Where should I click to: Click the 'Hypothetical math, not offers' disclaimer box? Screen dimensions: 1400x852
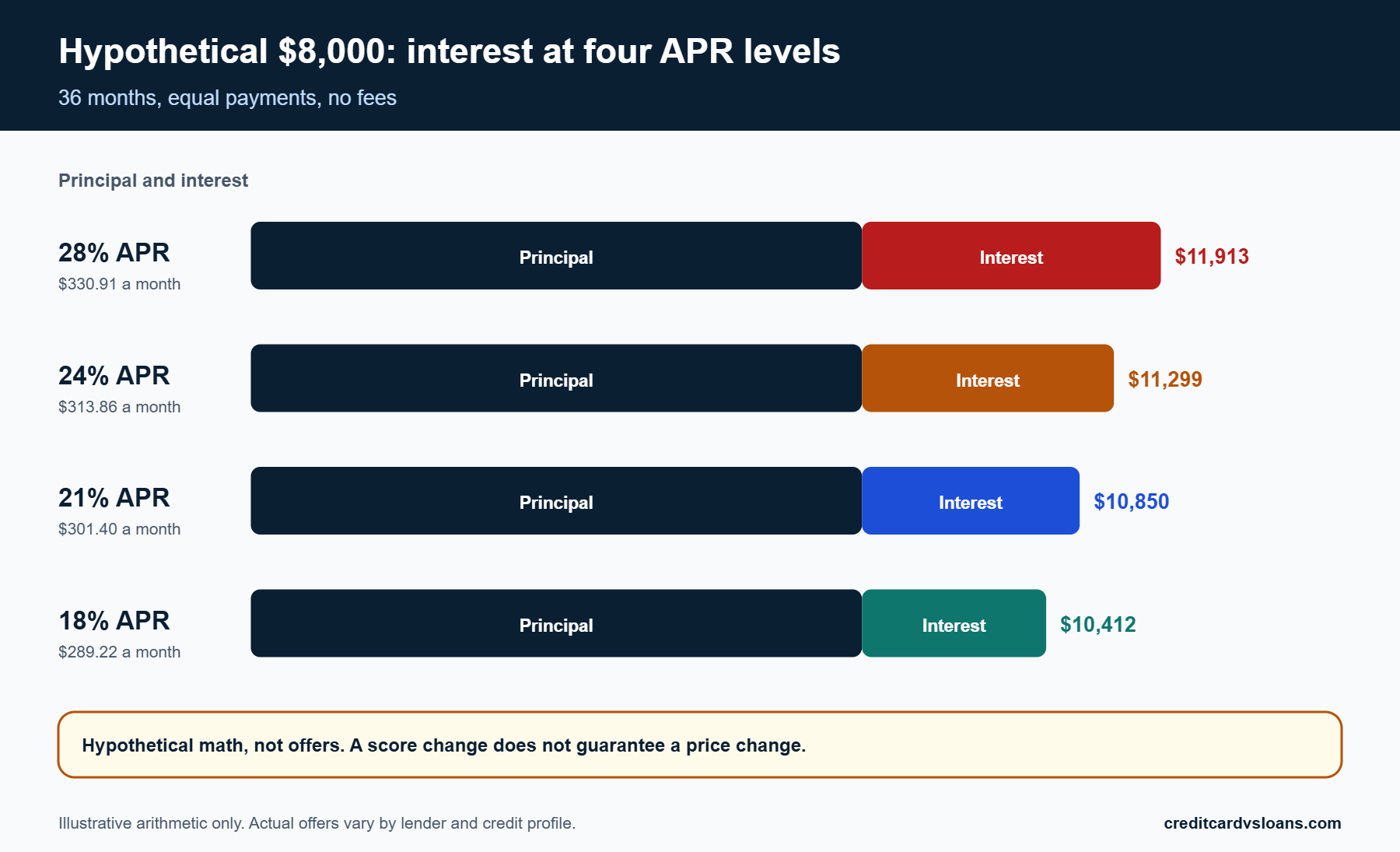pos(700,745)
